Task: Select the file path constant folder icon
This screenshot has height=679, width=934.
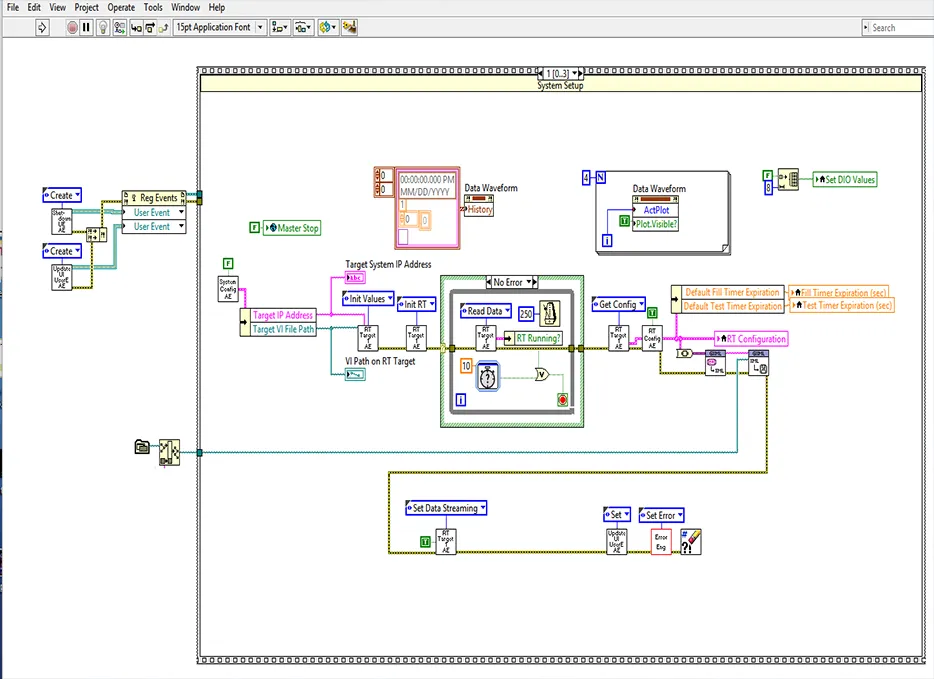Action: point(142,447)
